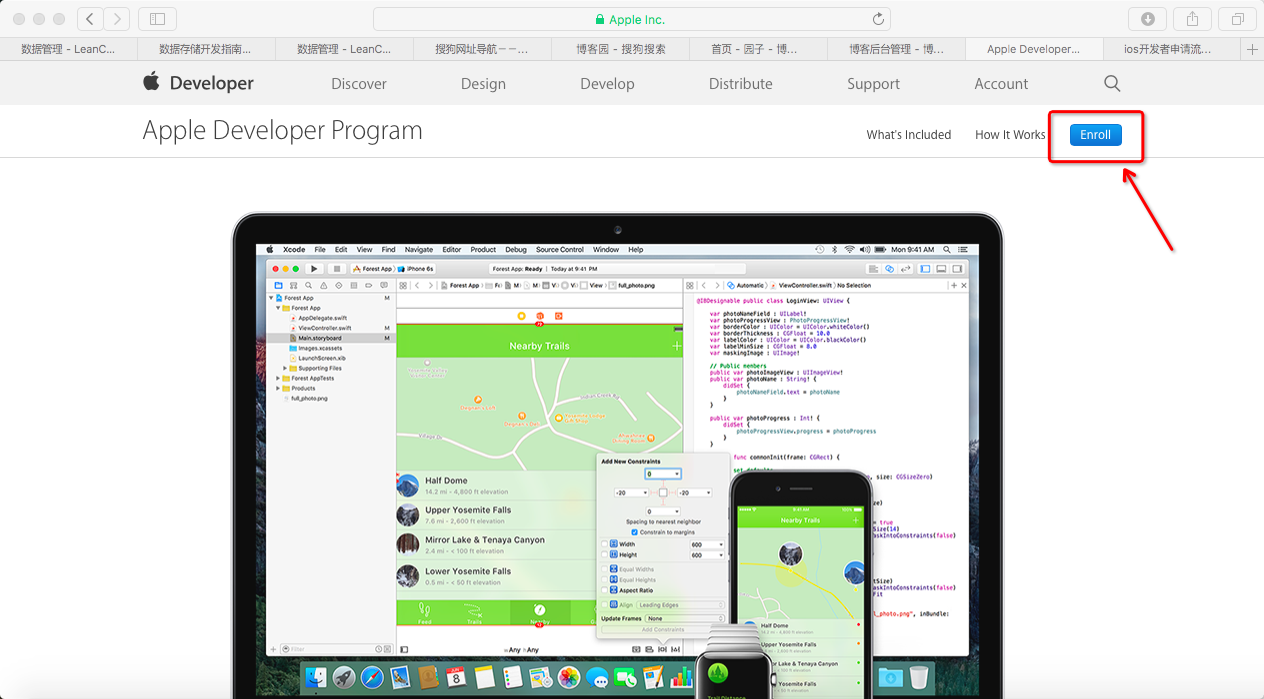Switch to the 搜狗网址导航 tab
The height and width of the screenshot is (699, 1264).
point(481,49)
